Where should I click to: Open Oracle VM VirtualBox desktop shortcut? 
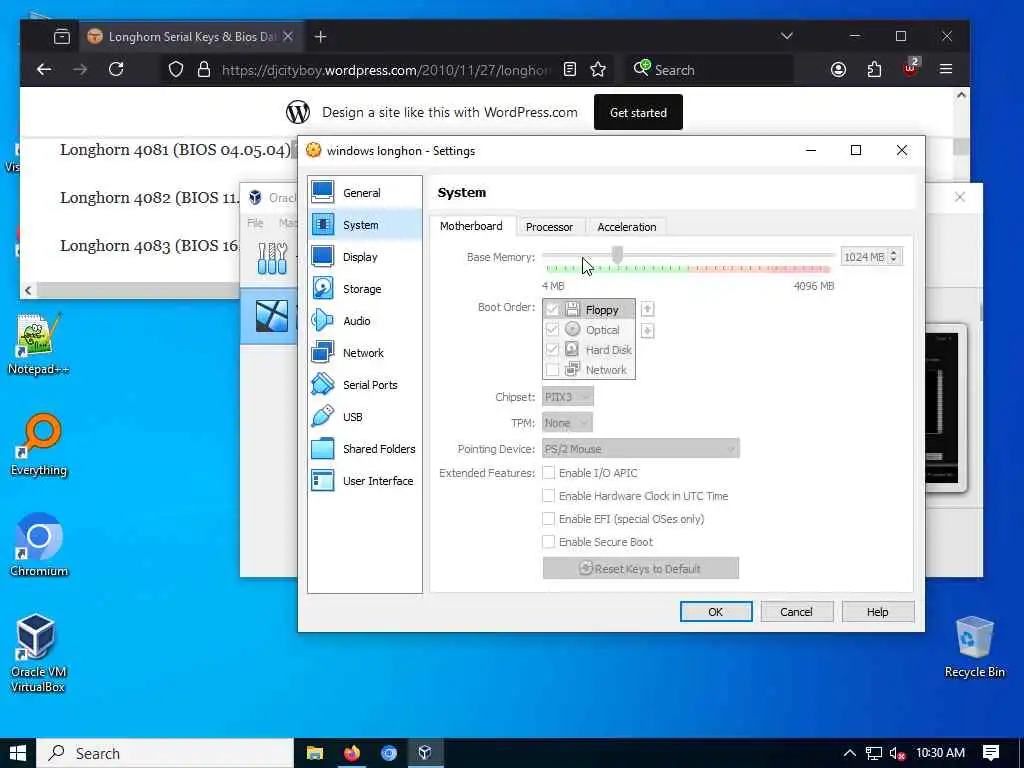37,653
